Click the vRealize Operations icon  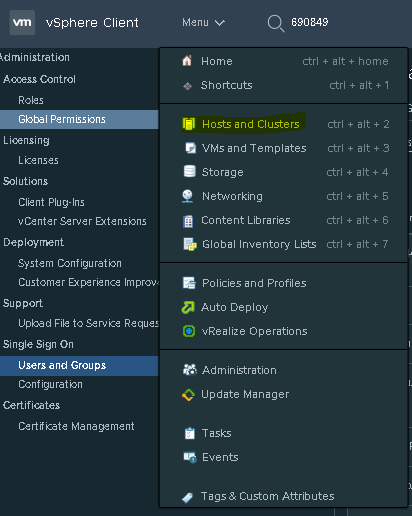[x=189, y=331]
